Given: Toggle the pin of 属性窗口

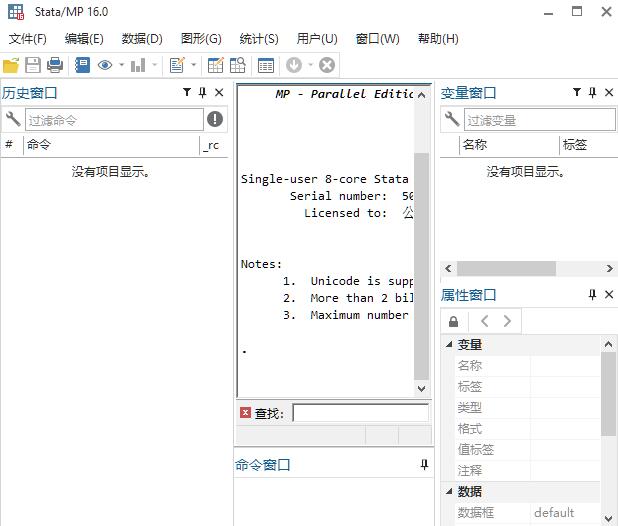Looking at the screenshot, I should [592, 294].
